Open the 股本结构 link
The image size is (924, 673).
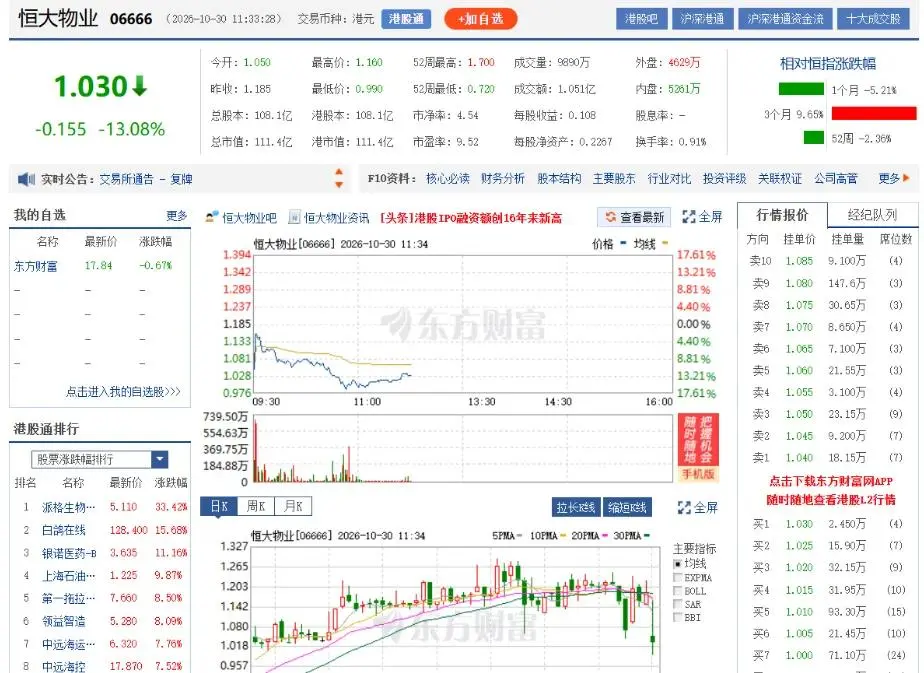559,179
